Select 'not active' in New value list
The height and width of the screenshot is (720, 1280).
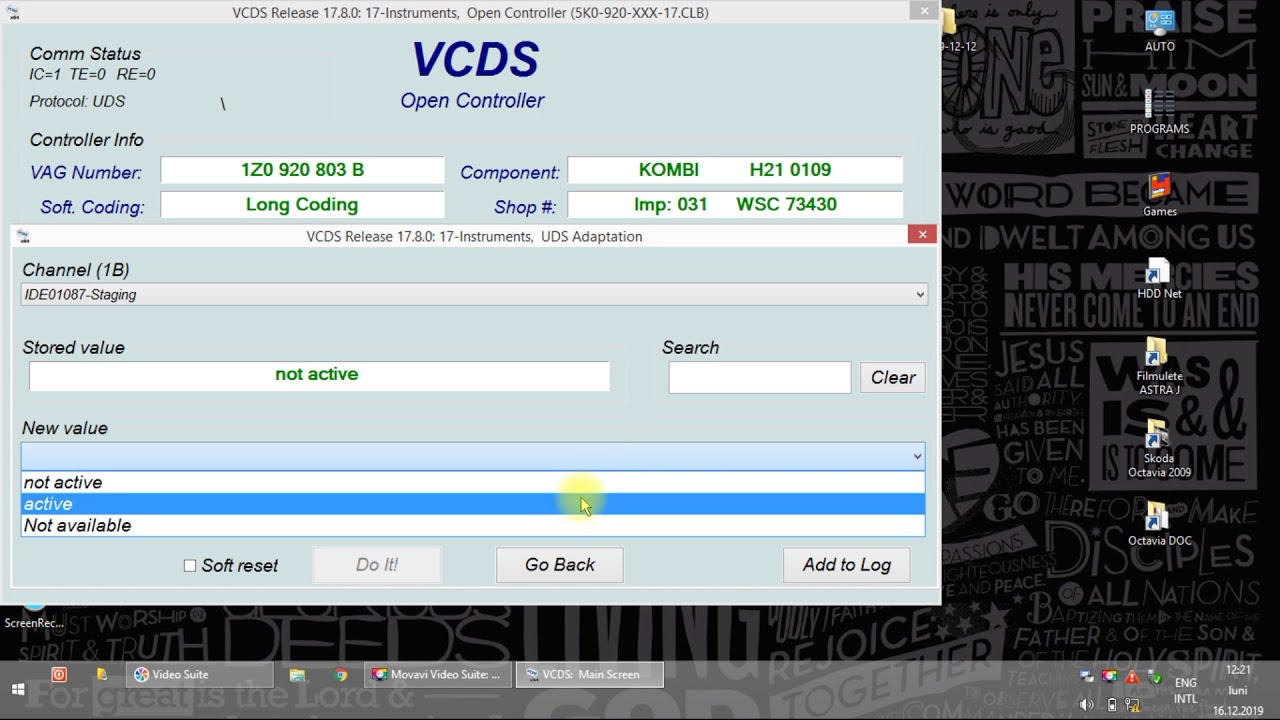(473, 483)
